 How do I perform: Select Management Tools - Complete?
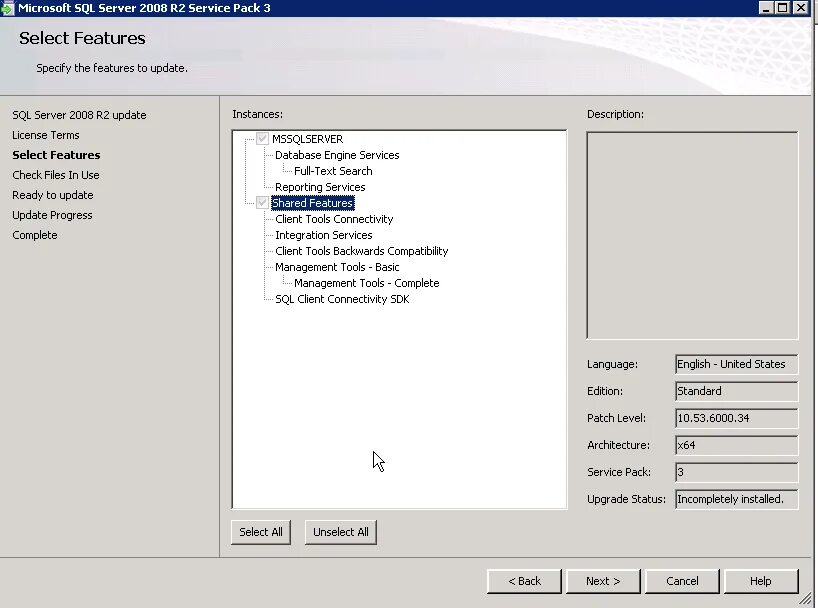click(x=366, y=283)
